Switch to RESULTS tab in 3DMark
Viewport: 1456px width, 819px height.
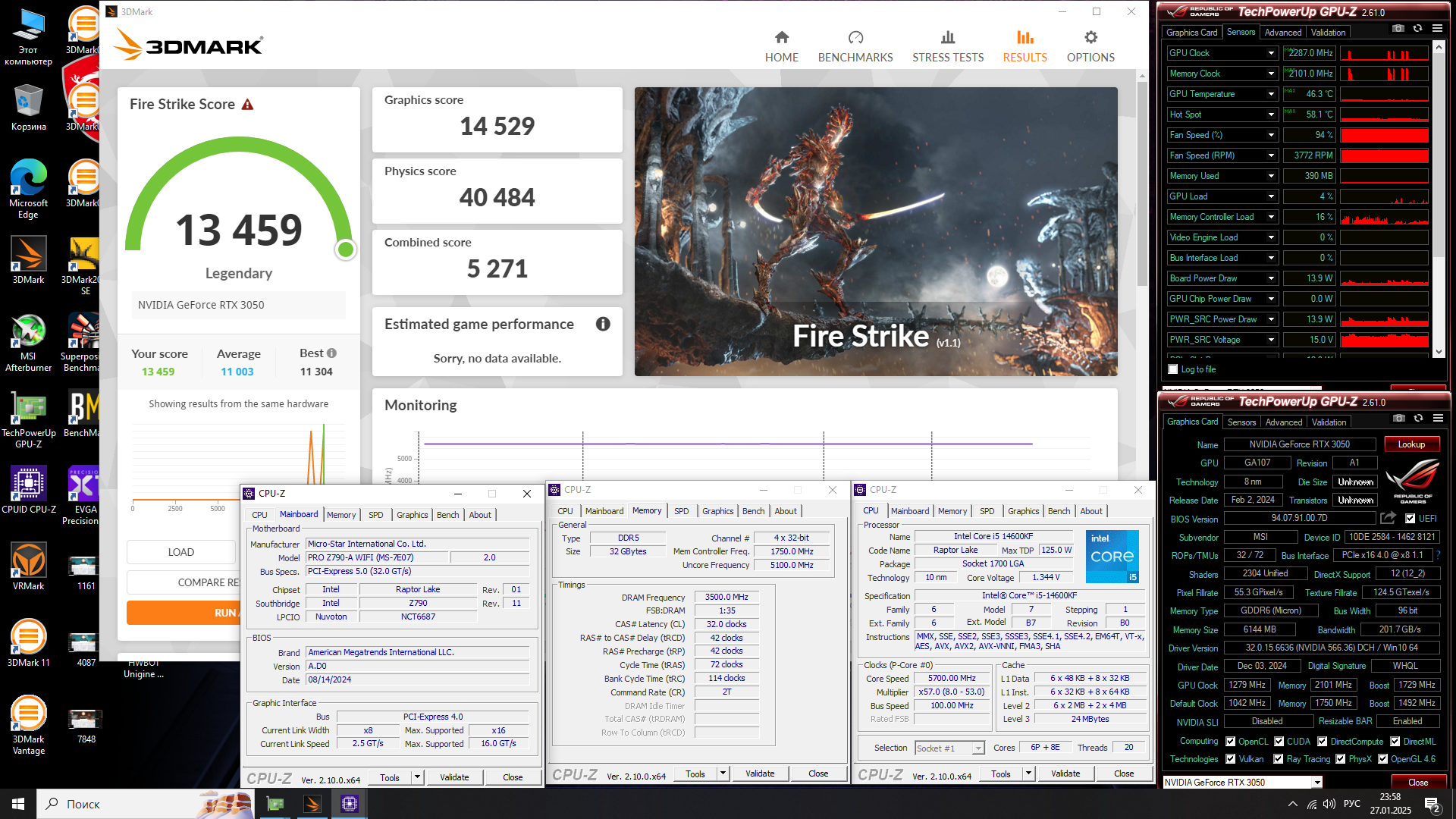(1025, 45)
